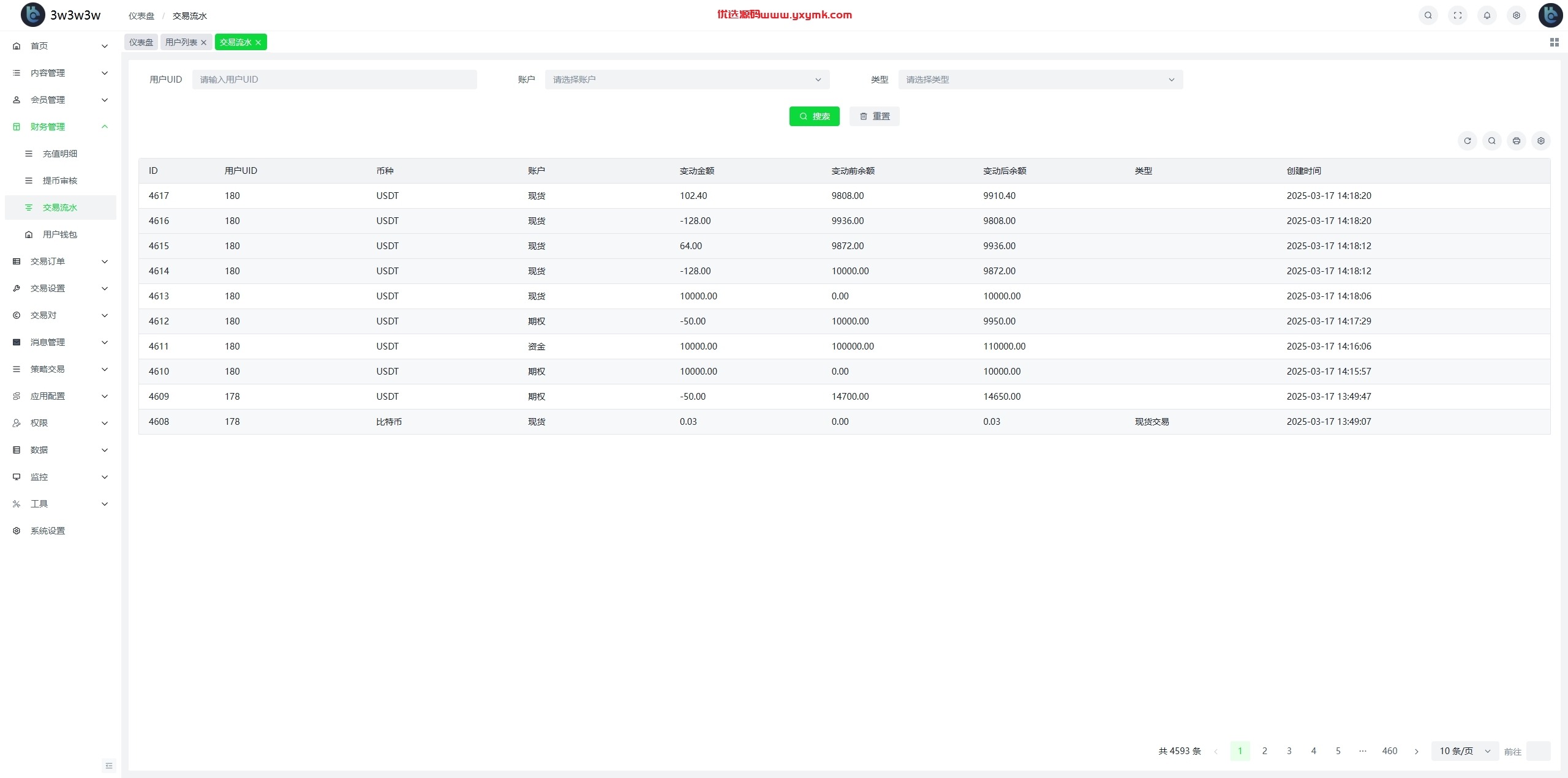Change 10 条/页 page size
This screenshot has width=1568, height=778.
1464,751
